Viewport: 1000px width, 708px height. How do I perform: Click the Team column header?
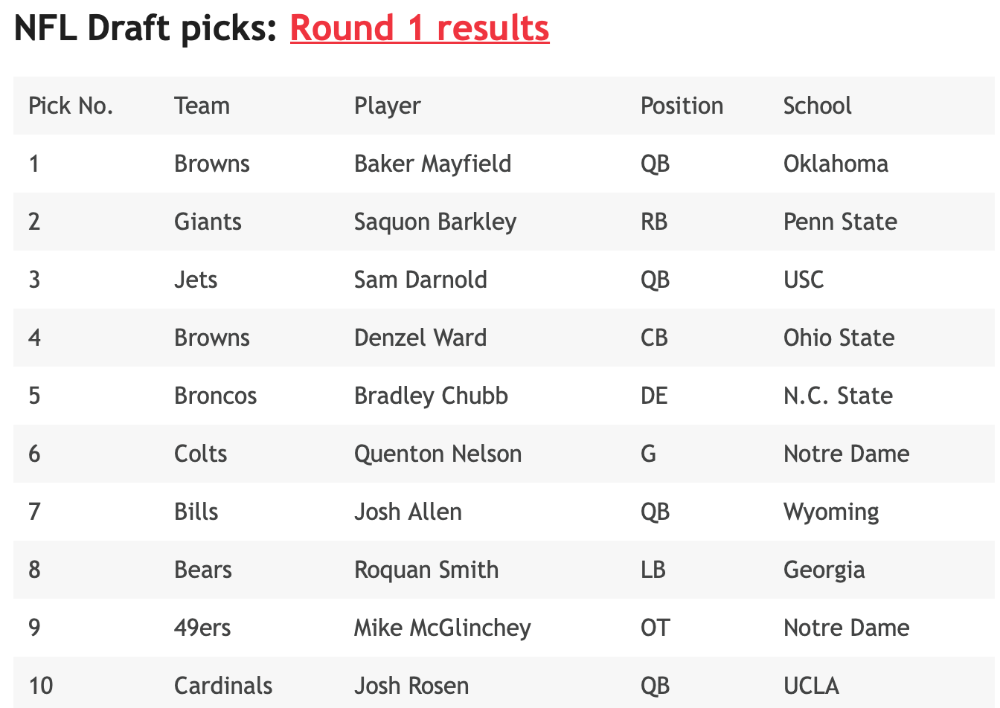(x=202, y=106)
